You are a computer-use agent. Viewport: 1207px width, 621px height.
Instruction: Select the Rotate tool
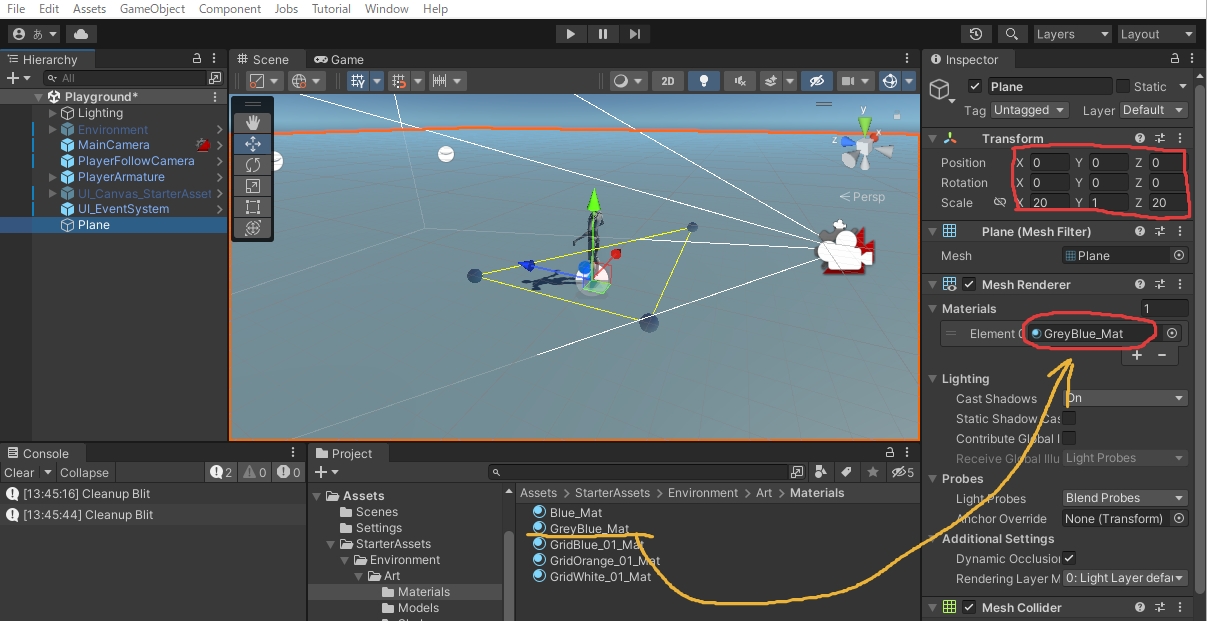click(253, 165)
